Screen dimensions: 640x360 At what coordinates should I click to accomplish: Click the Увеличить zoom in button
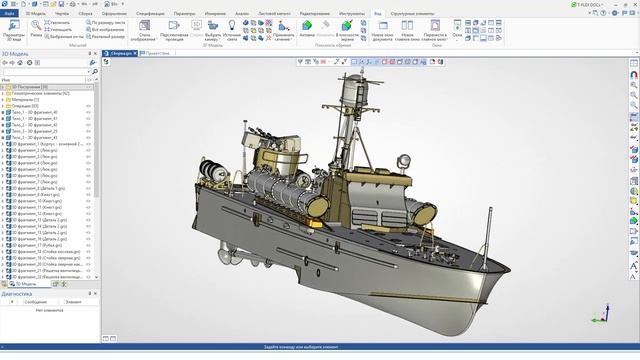[57, 23]
